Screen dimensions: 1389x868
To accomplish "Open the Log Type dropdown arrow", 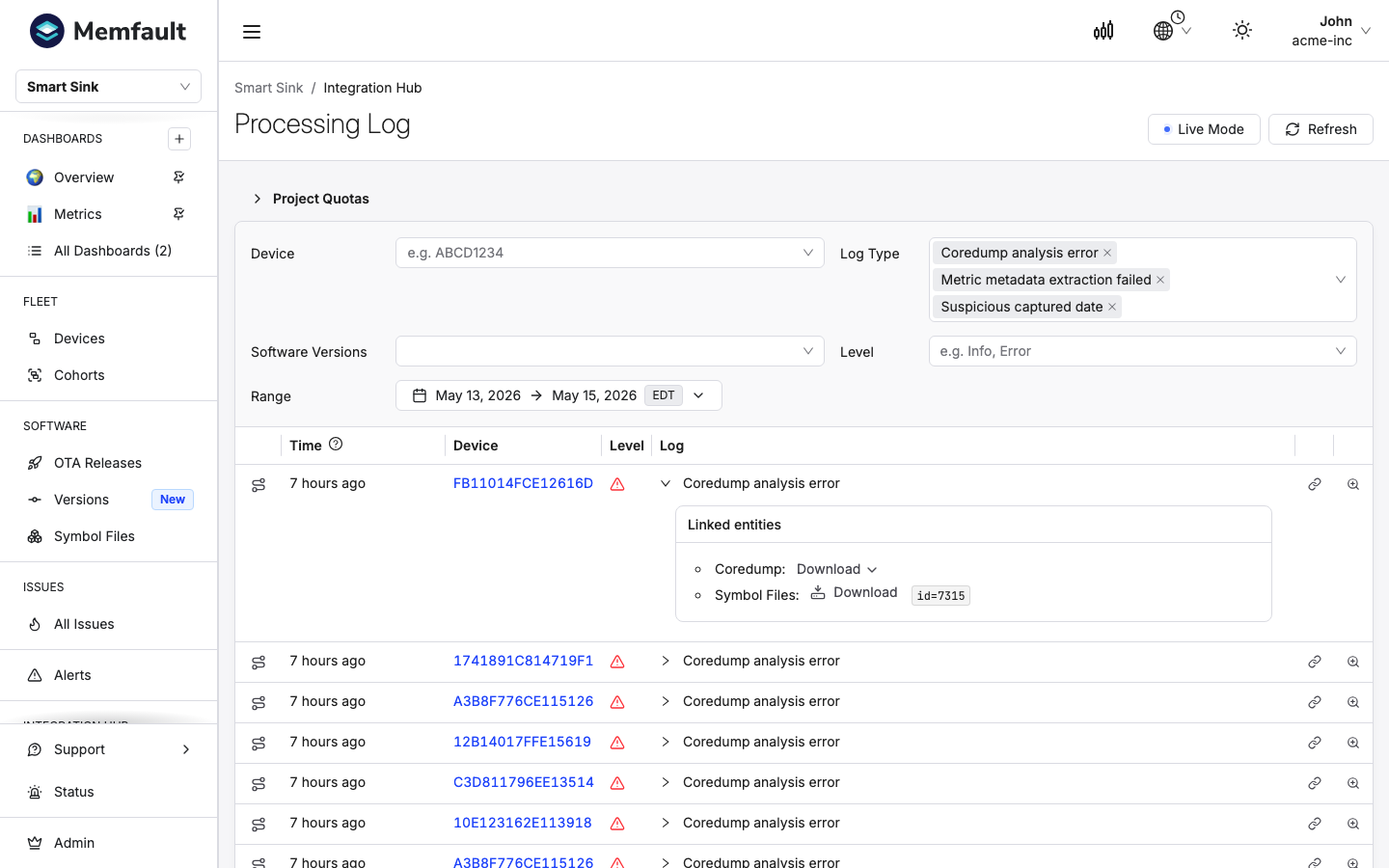I will pos(1340,280).
